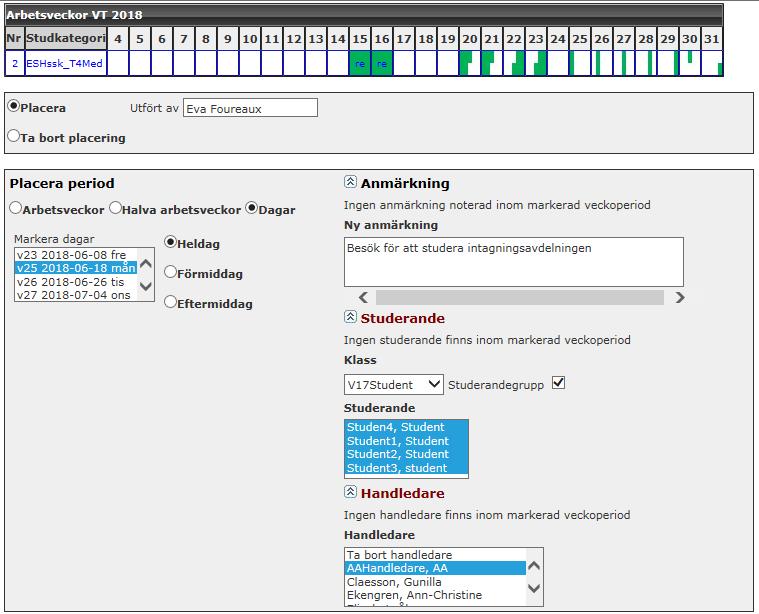This screenshot has width=759, height=614.
Task: Click the Arbetsveckor VT 2018 title bar
Action: click(364, 15)
